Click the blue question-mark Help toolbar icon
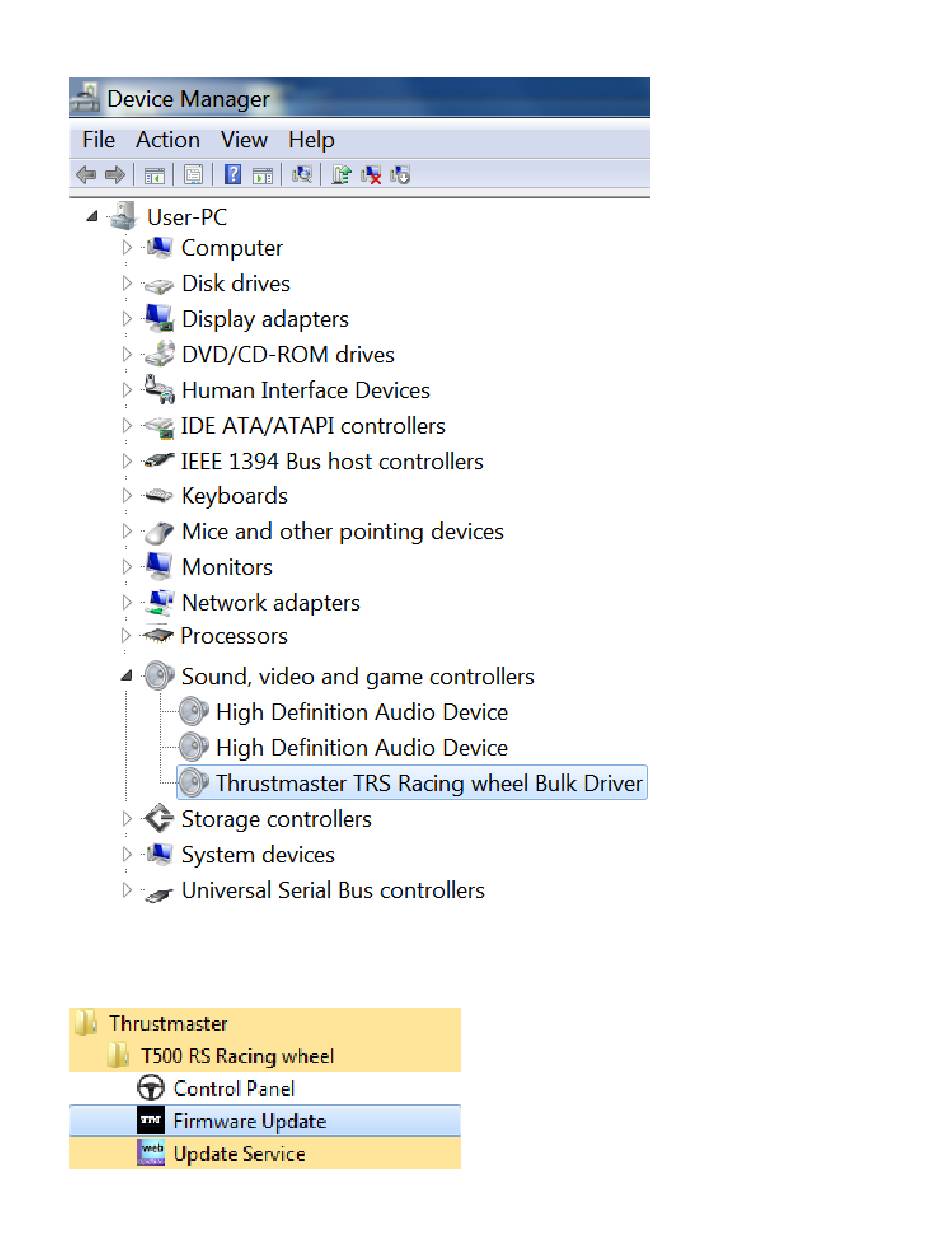 pyautogui.click(x=233, y=175)
